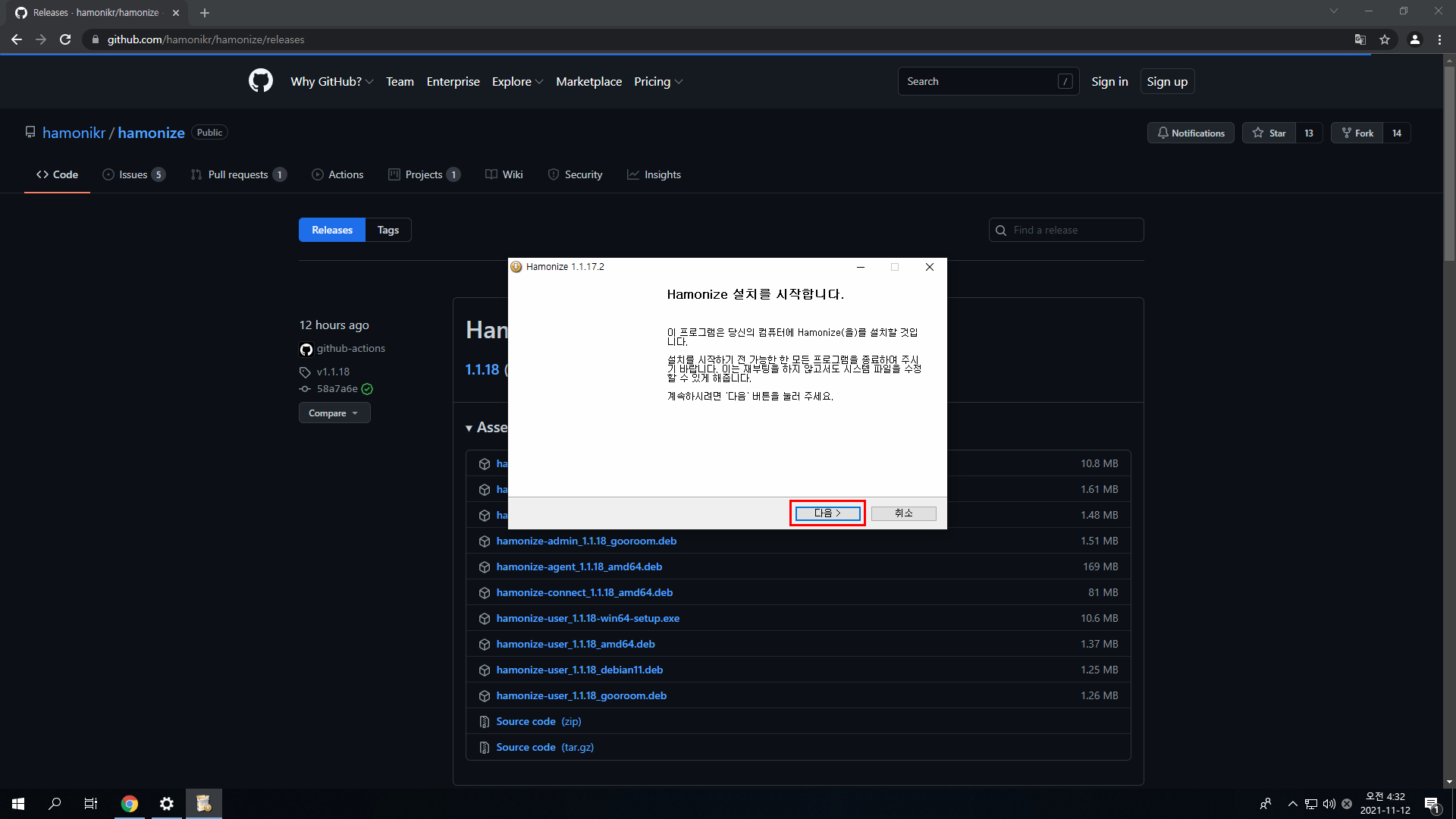Image resolution: width=1456 pixels, height=819 pixels.
Task: Click the file icon beside Source code (tar.gz)
Action: (485, 748)
